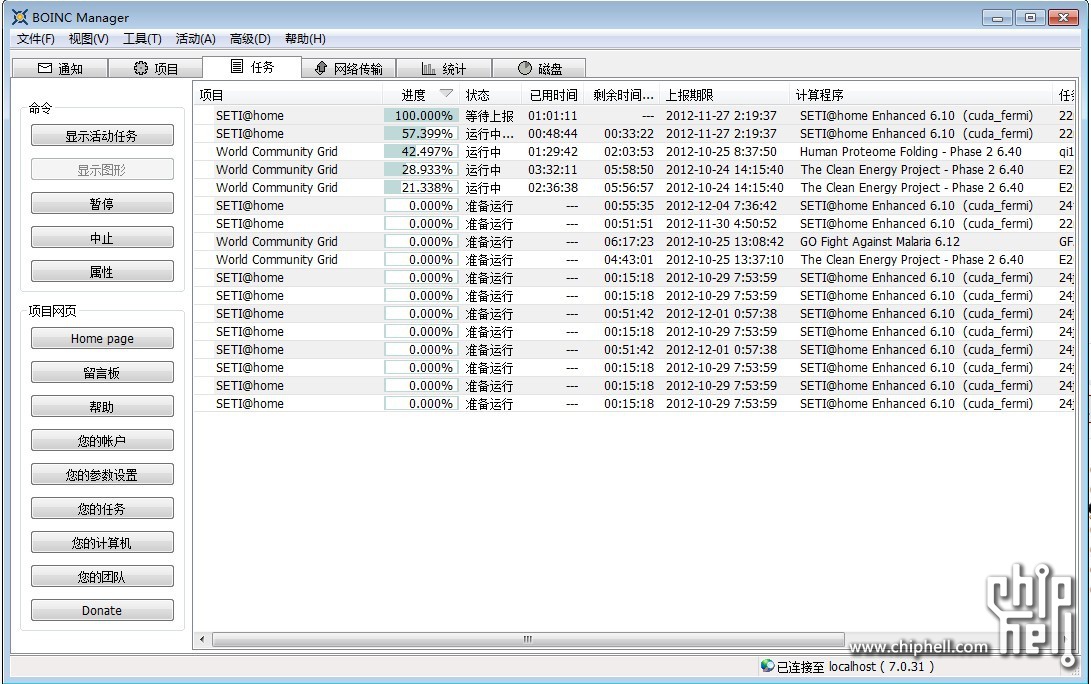The height and width of the screenshot is (684, 1091).
Task: Click the BOINC logo in title bar
Action: tap(19, 17)
